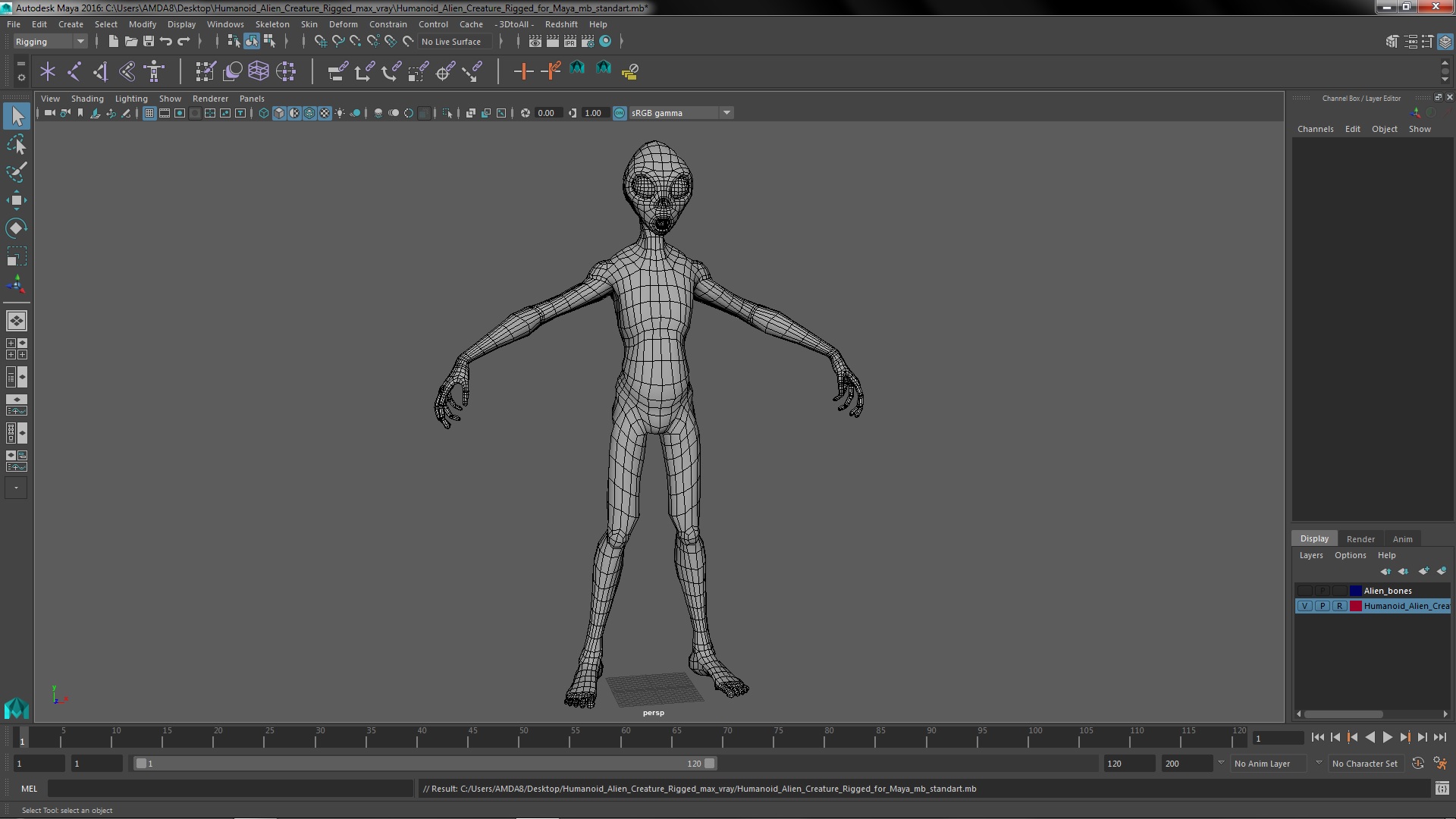This screenshot has height=819, width=1456.
Task: Activate the Lasso Select tool
Action: tap(16, 144)
